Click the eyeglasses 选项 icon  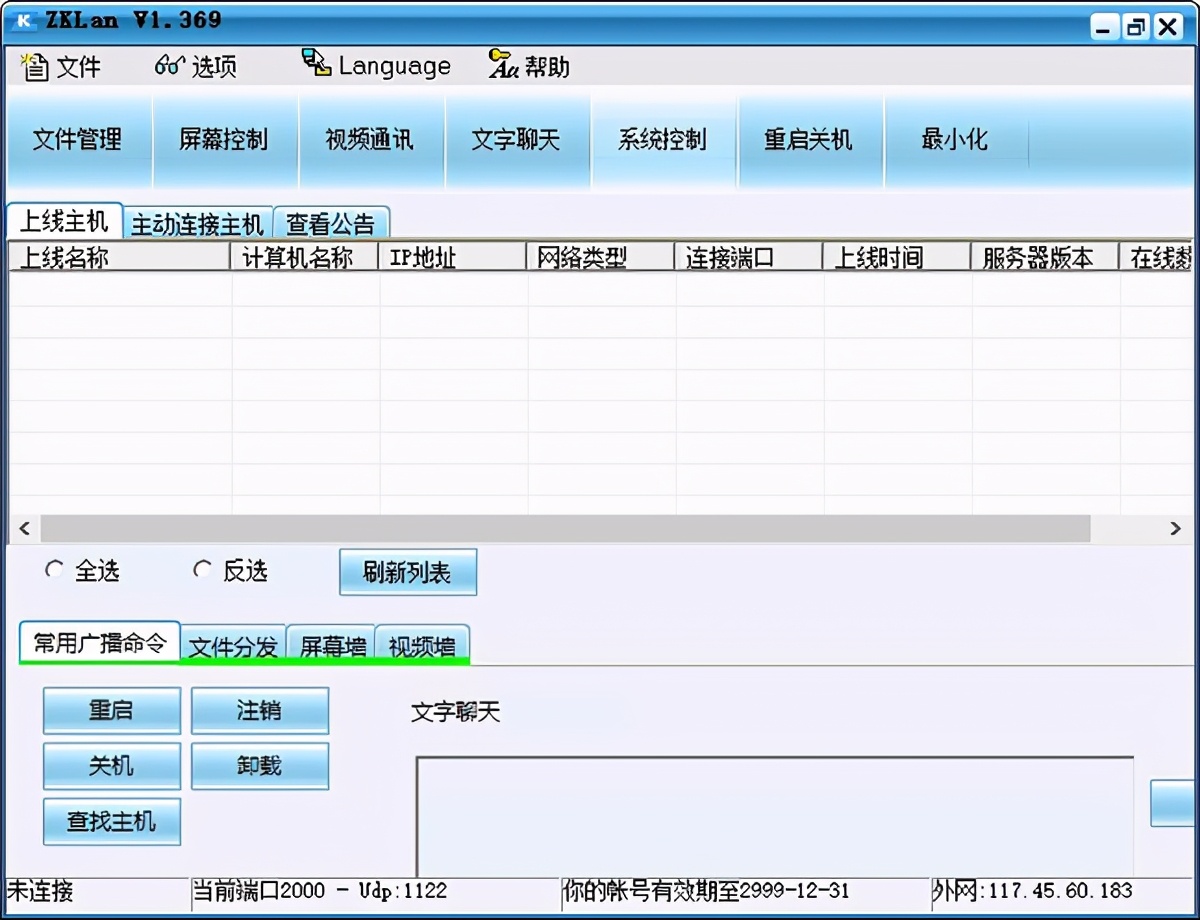pyautogui.click(x=167, y=65)
